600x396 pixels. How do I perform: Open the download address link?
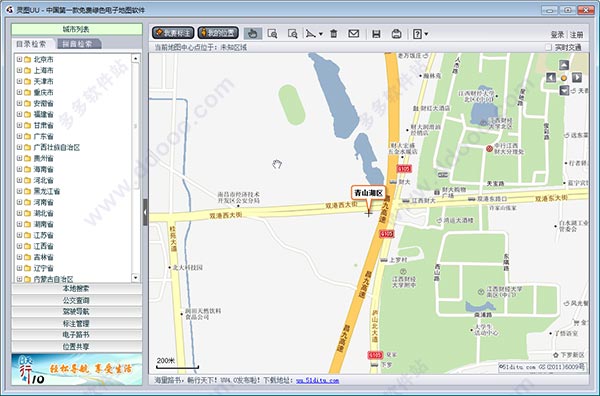317,380
